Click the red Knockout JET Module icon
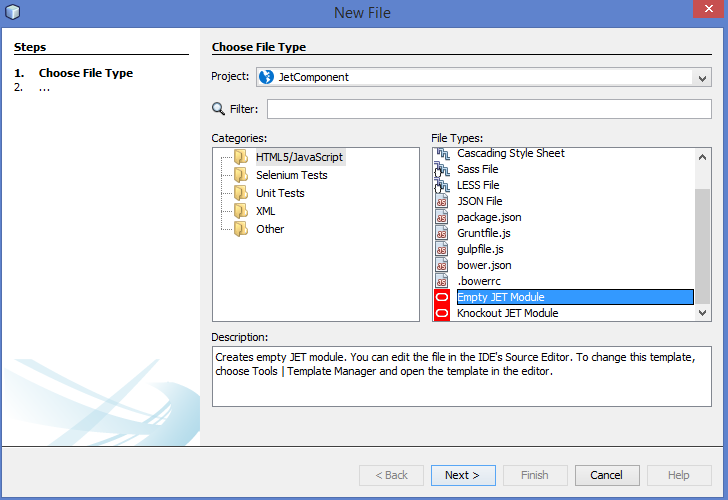The width and height of the screenshot is (728, 500). [x=442, y=313]
